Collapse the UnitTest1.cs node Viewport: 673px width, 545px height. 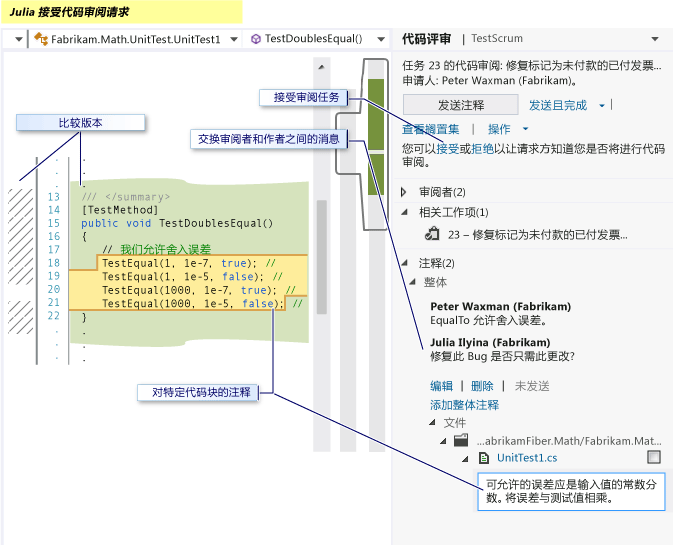click(x=465, y=459)
